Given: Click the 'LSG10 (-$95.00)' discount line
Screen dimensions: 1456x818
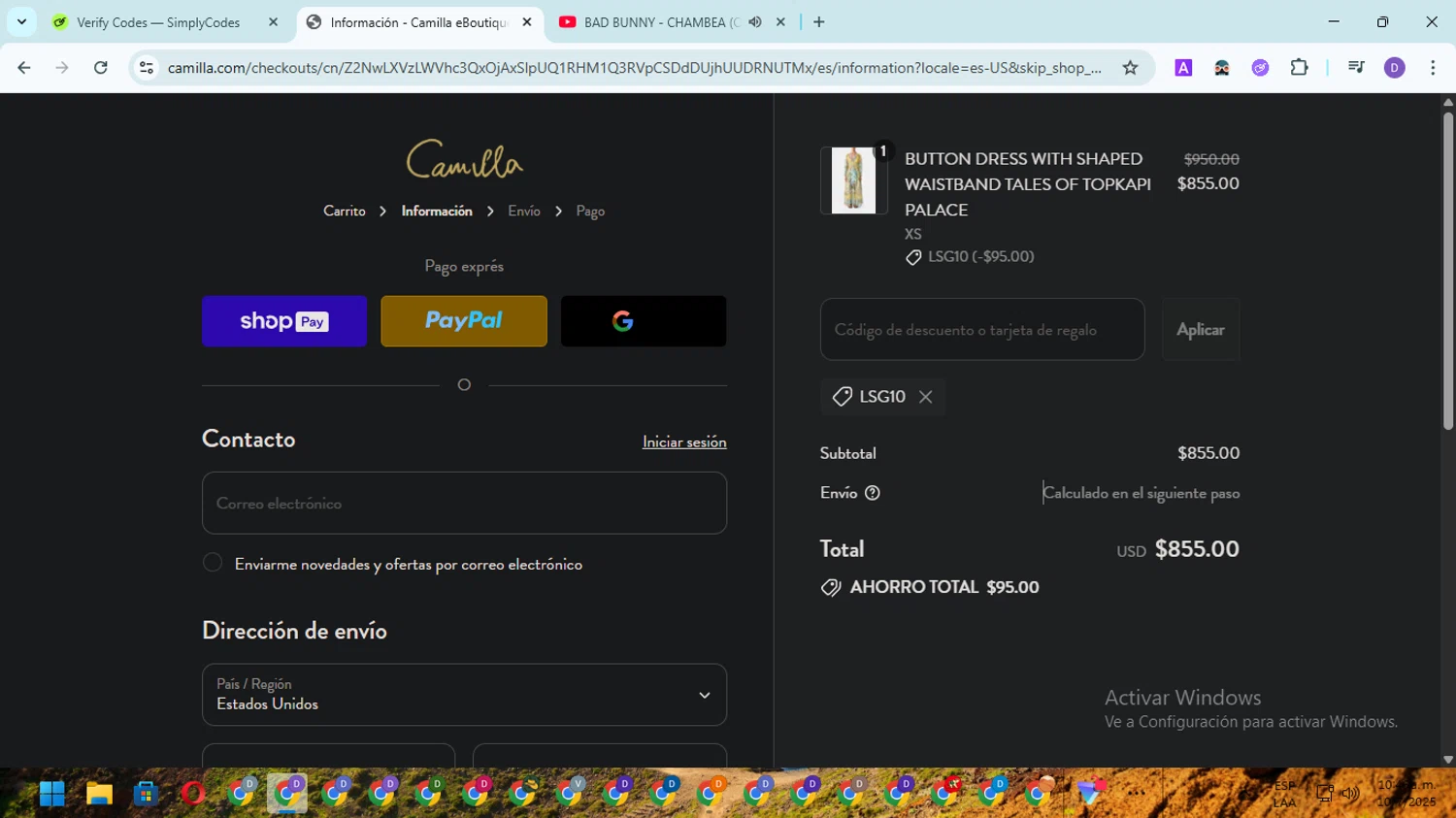Looking at the screenshot, I should (980, 257).
